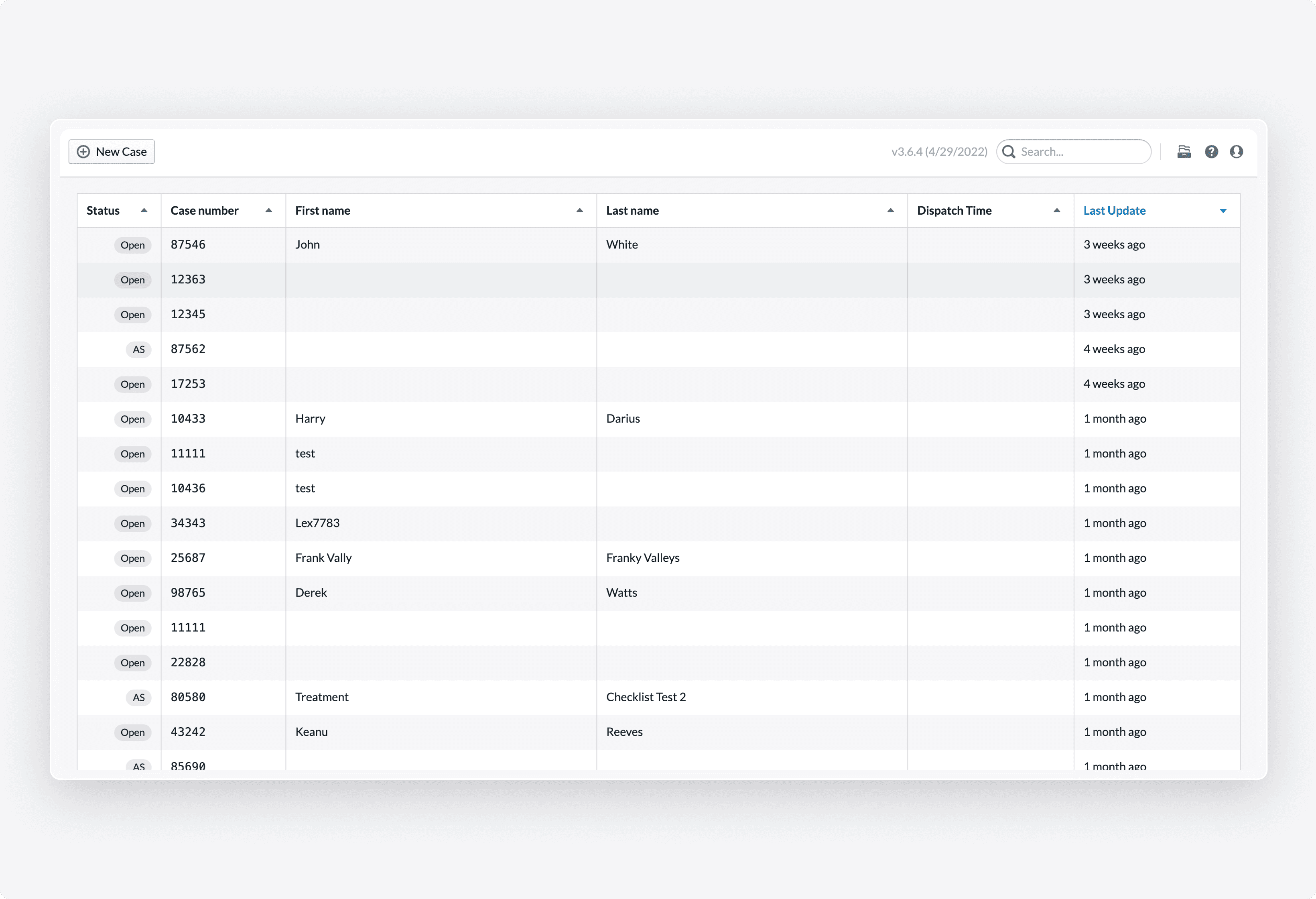Click first name Frank Vally
This screenshot has width=1316, height=899.
[x=323, y=558]
